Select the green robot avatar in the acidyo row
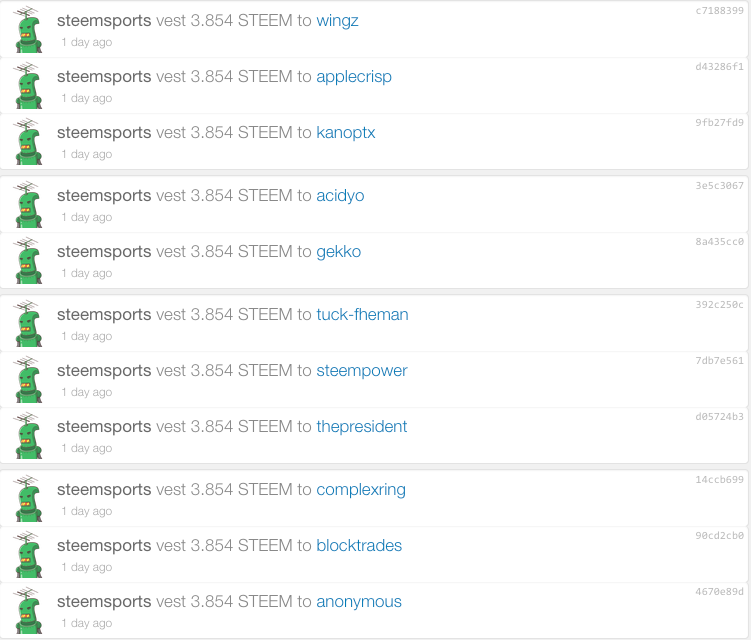 (28, 204)
